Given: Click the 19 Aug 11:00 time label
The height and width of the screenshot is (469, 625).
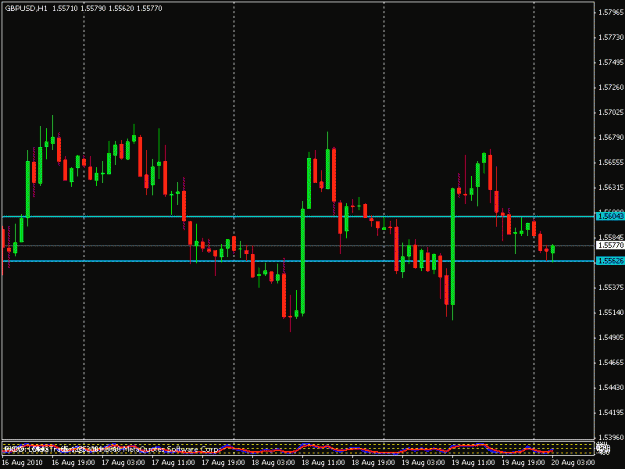Looking at the screenshot, I should pyautogui.click(x=474, y=463).
